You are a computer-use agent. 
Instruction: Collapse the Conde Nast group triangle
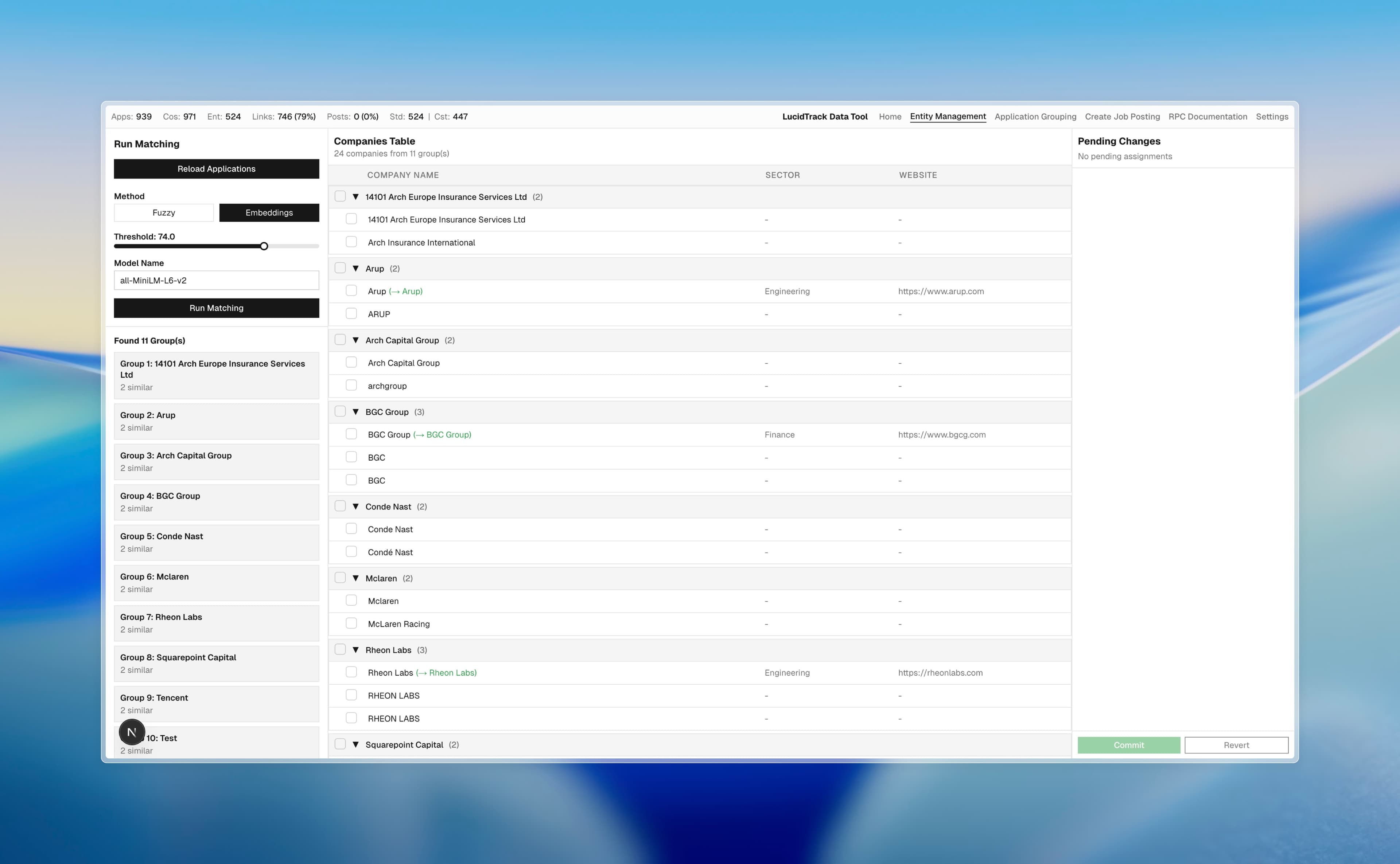pos(355,506)
